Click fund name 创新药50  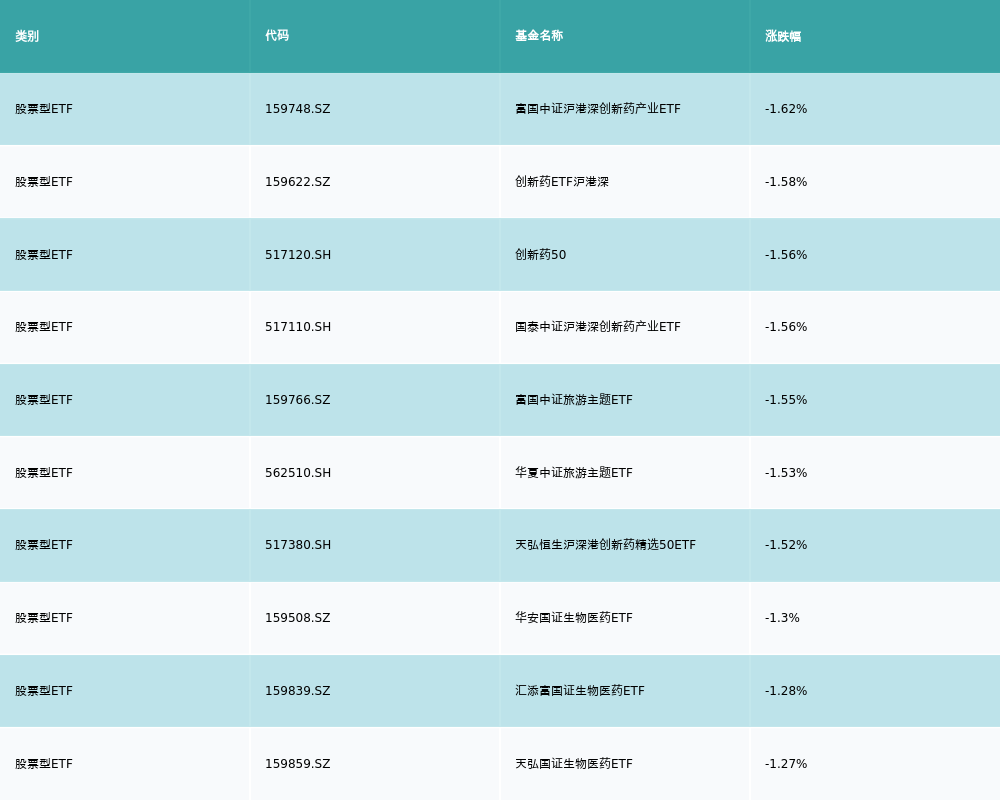tap(540, 255)
